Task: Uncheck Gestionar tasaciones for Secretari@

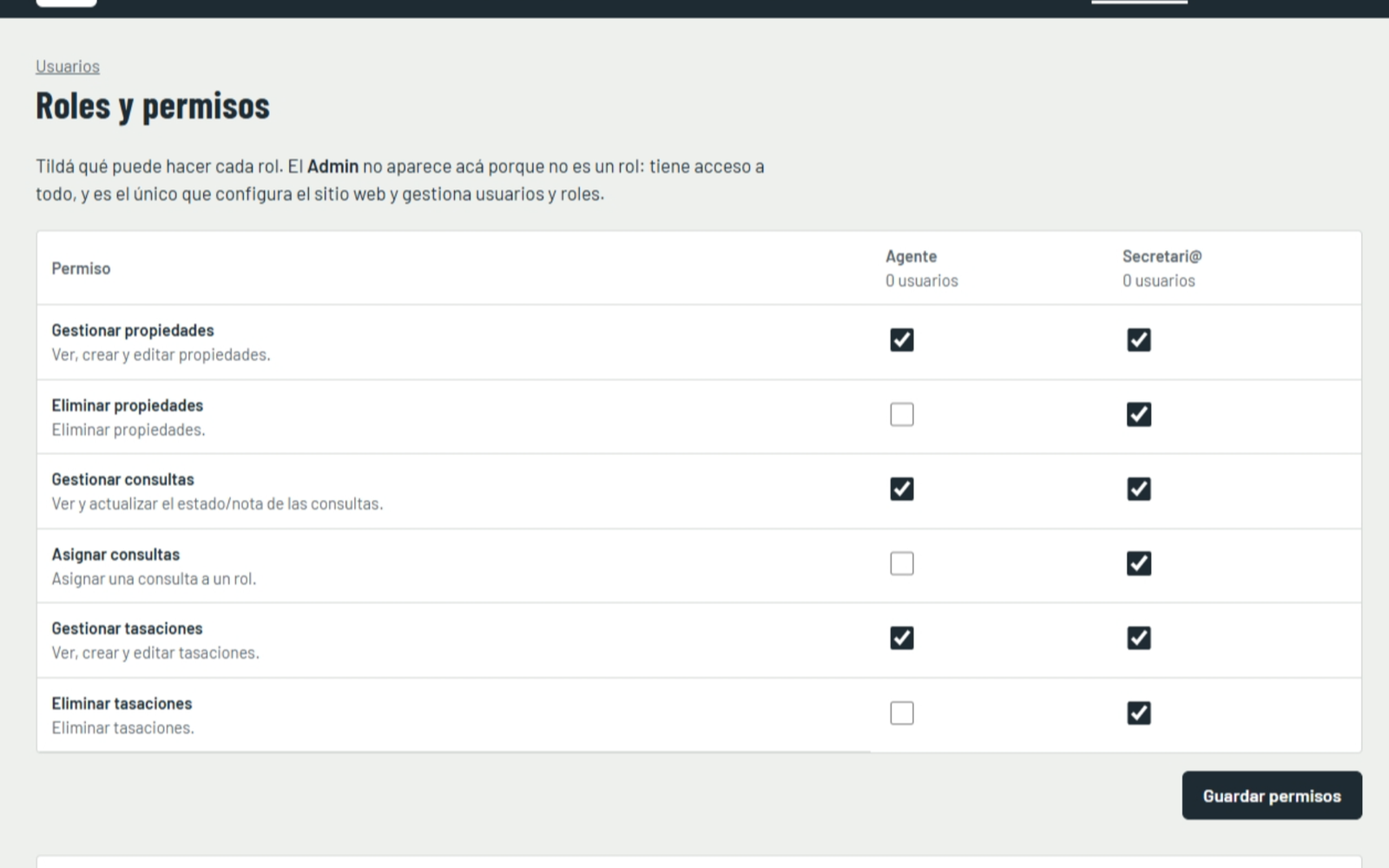Action: [x=1139, y=638]
